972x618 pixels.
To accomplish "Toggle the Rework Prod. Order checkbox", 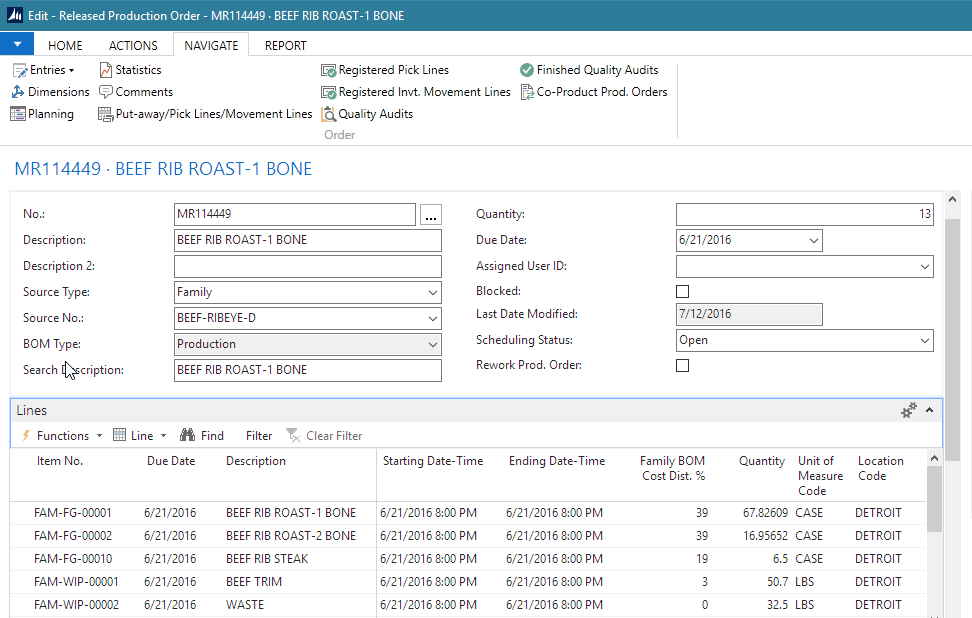I will tap(683, 366).
